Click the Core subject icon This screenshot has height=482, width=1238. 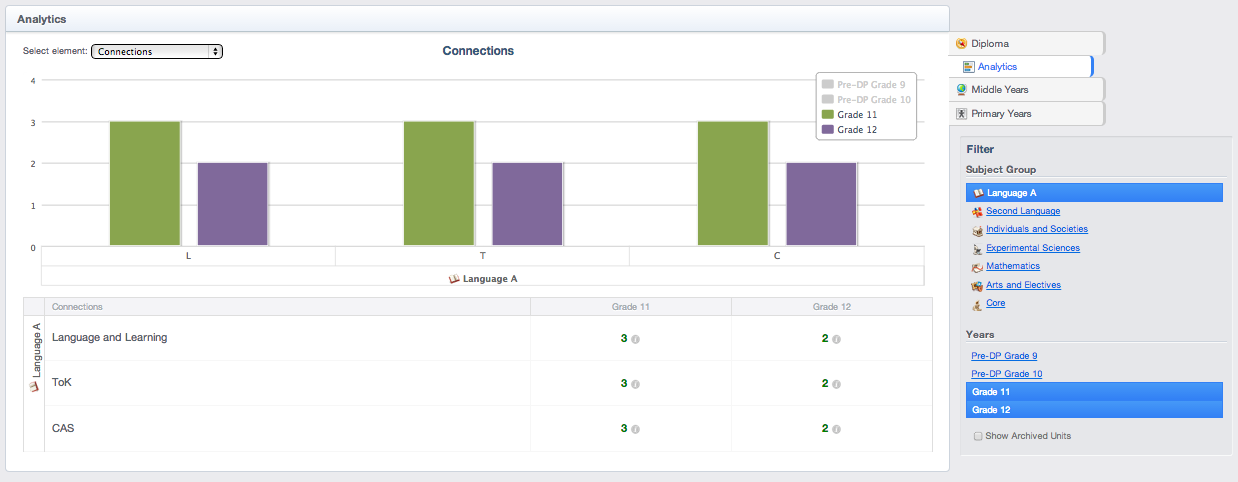(977, 304)
